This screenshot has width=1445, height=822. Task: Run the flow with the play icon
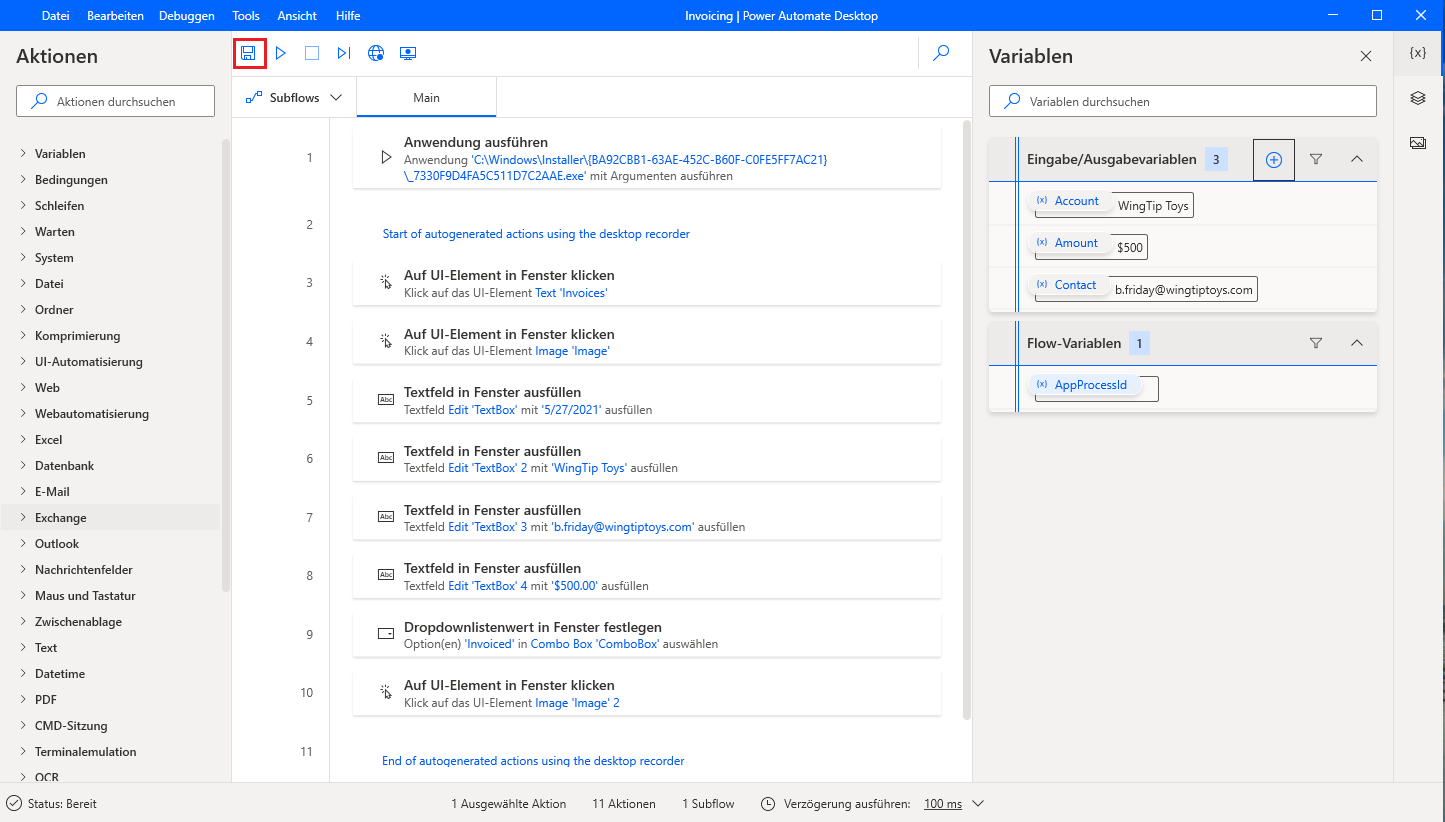281,53
